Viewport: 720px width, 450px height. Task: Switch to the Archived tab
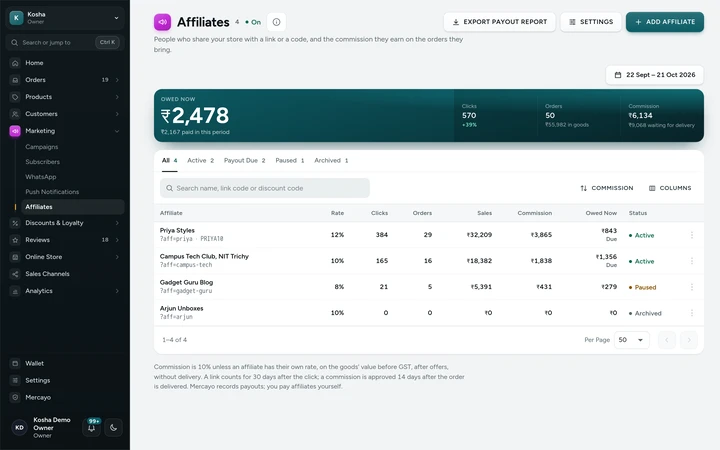click(x=331, y=161)
